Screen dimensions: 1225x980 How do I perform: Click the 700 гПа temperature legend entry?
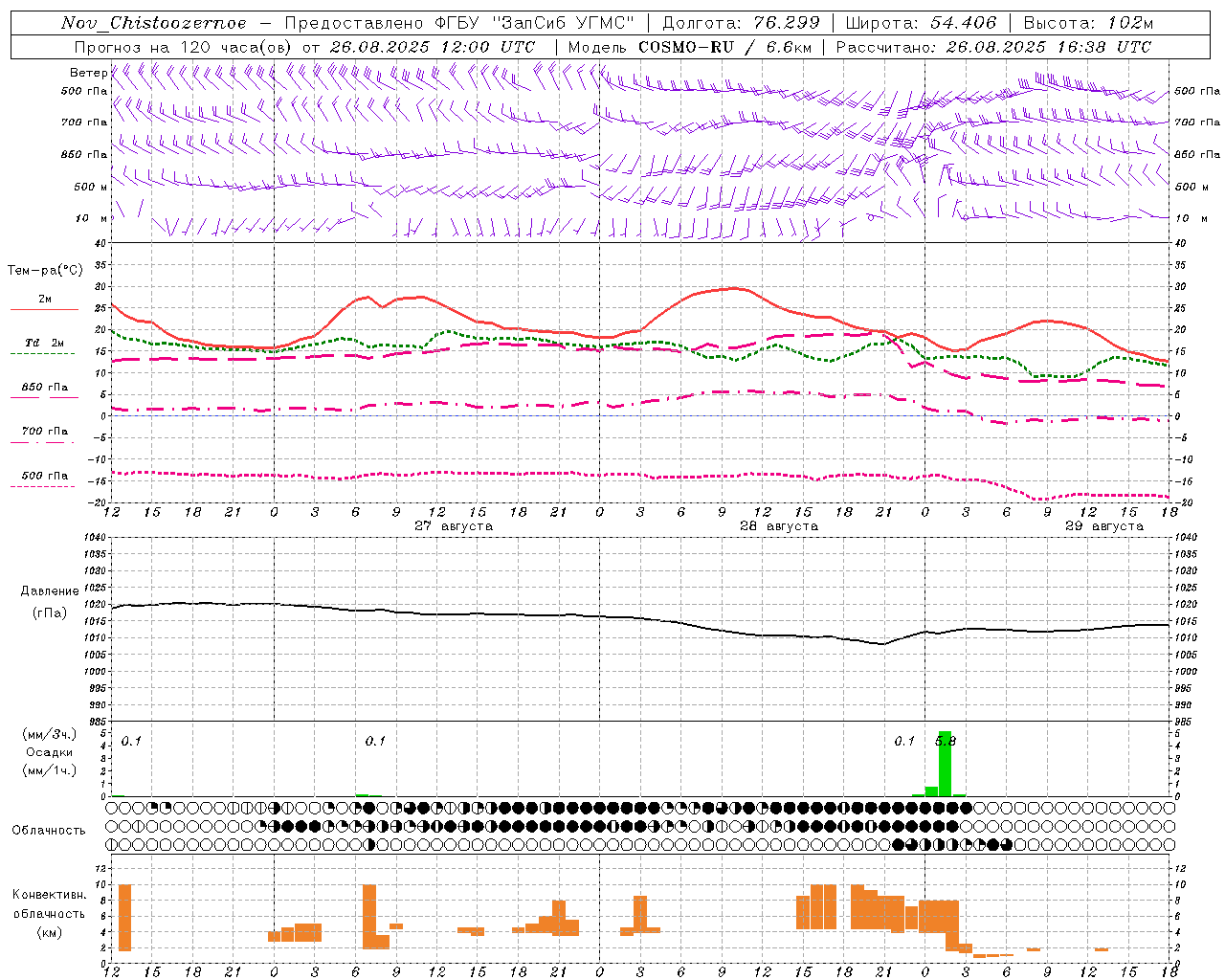click(x=44, y=434)
